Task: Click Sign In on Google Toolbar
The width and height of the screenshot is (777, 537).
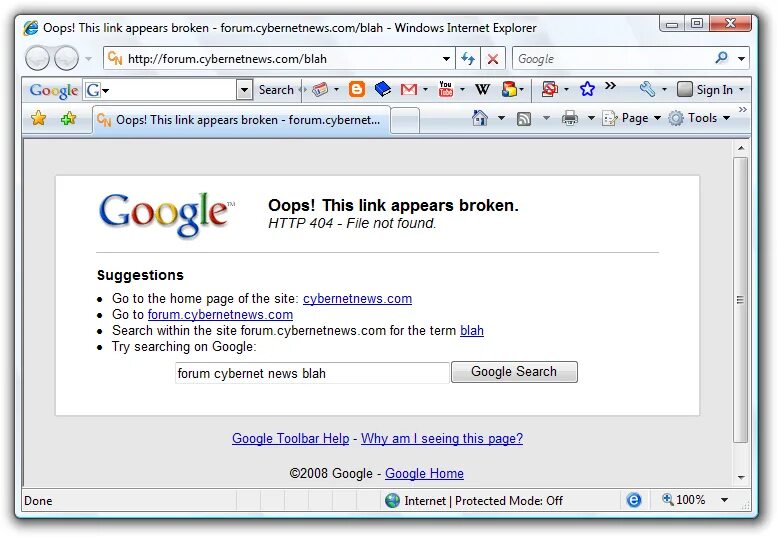Action: (x=714, y=90)
